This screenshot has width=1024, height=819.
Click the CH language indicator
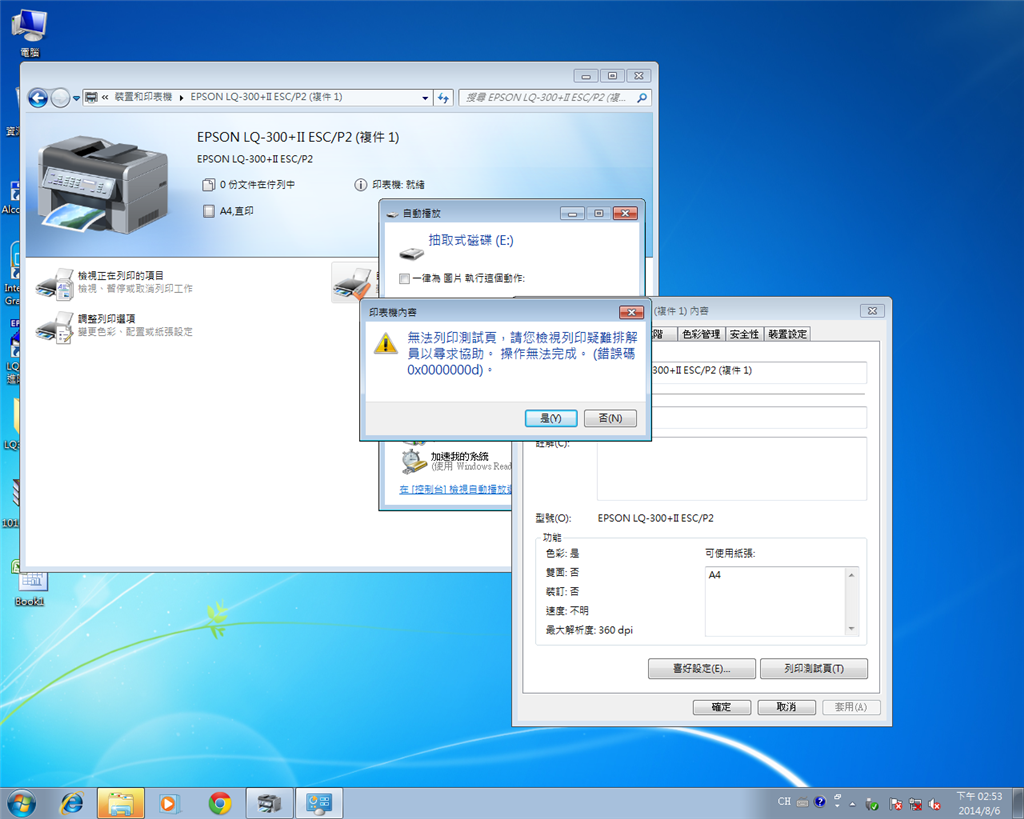[784, 801]
